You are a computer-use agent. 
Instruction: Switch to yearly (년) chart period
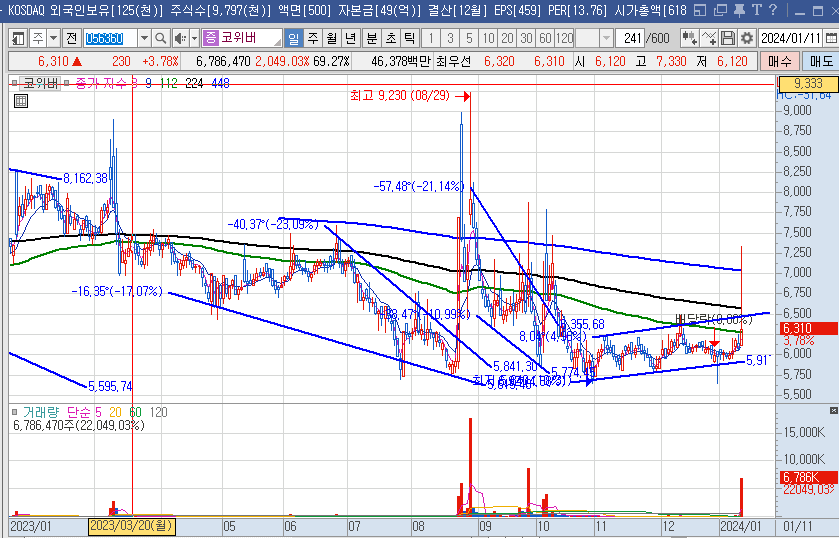350,38
